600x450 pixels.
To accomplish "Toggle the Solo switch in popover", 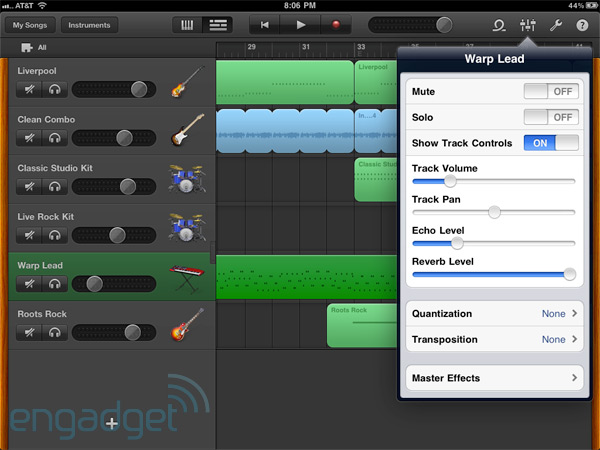I will click(551, 117).
